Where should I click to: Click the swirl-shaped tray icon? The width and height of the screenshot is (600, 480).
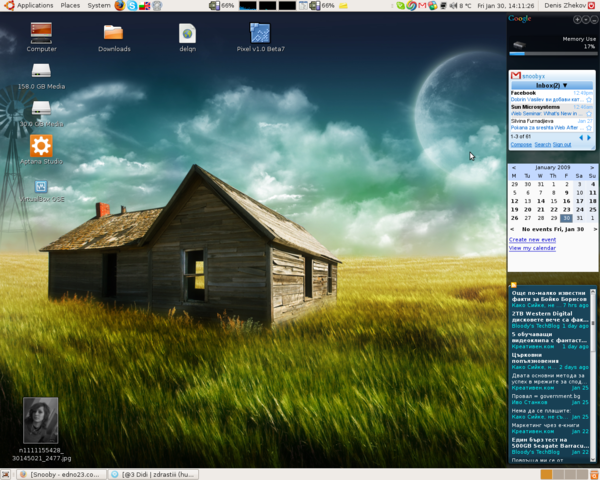coord(411,6)
